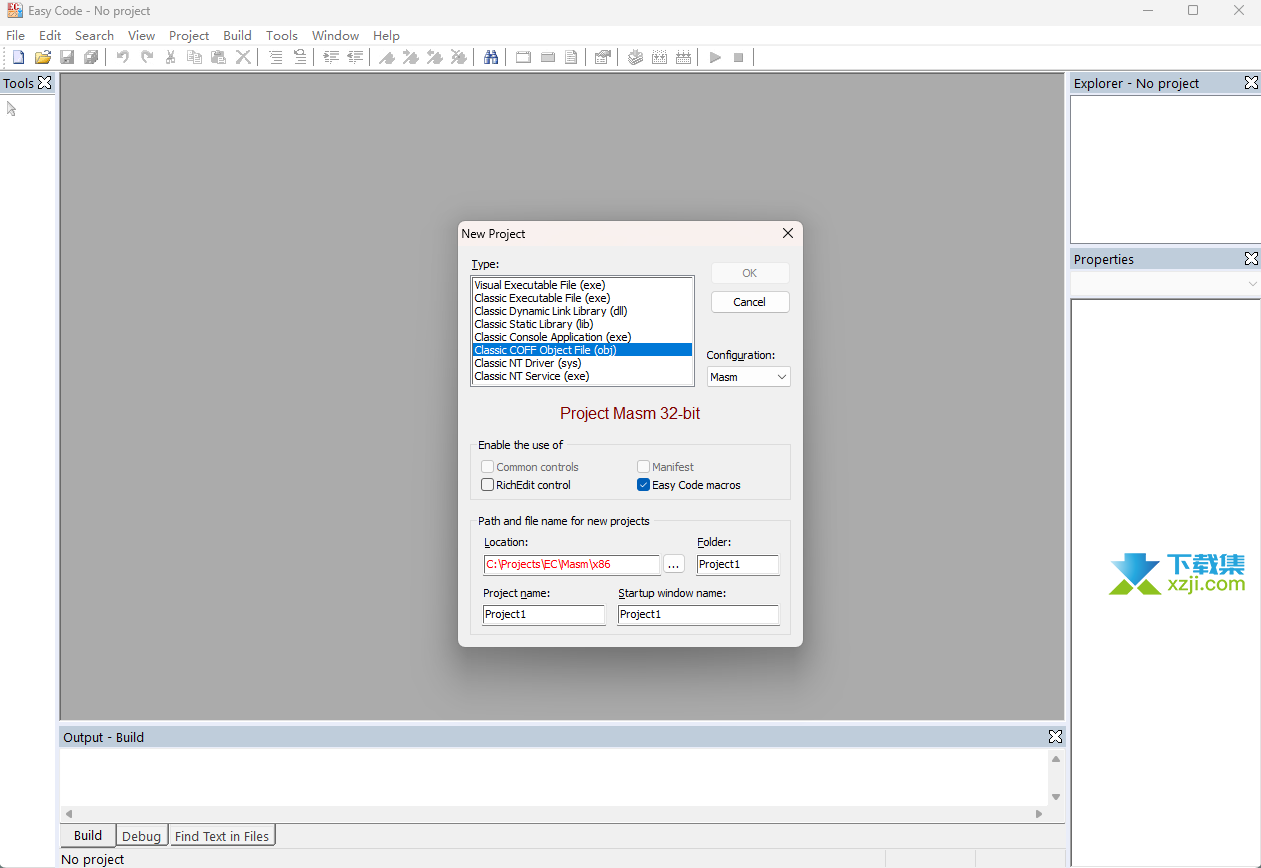Expand the Properties panel object dropdown
The image size is (1261, 868).
point(1253,284)
